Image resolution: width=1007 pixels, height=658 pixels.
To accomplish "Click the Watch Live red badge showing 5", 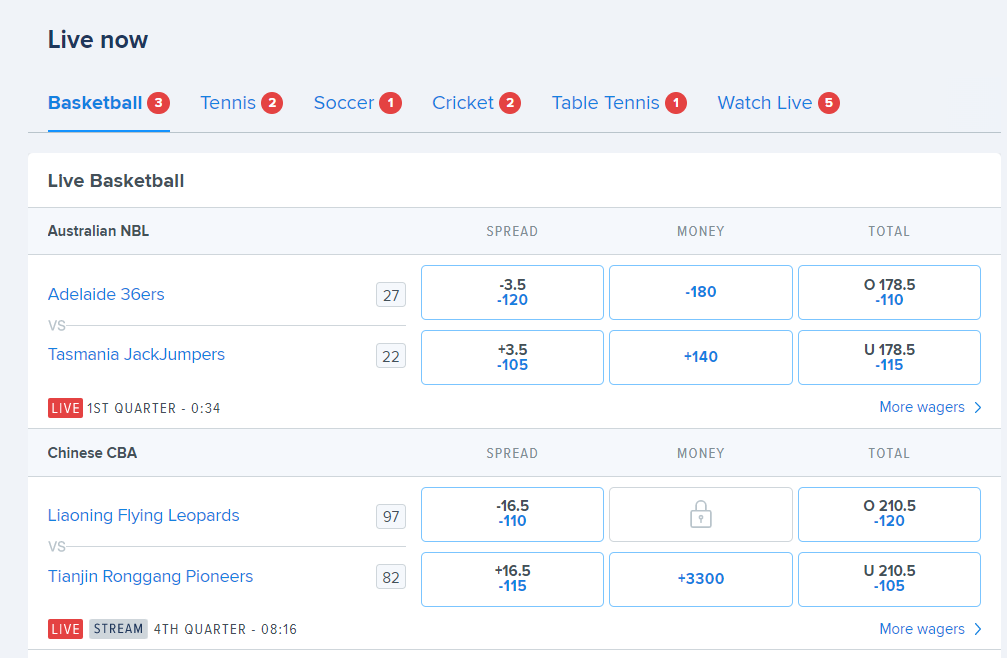I will (828, 103).
